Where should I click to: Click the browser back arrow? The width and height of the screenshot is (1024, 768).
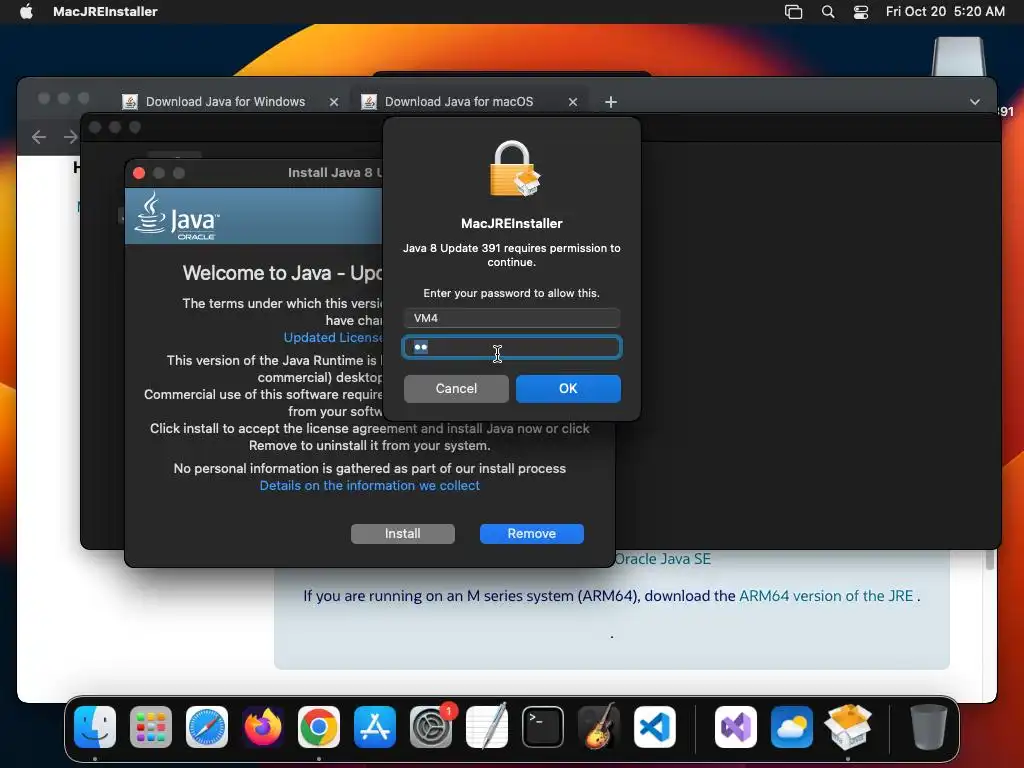point(39,136)
